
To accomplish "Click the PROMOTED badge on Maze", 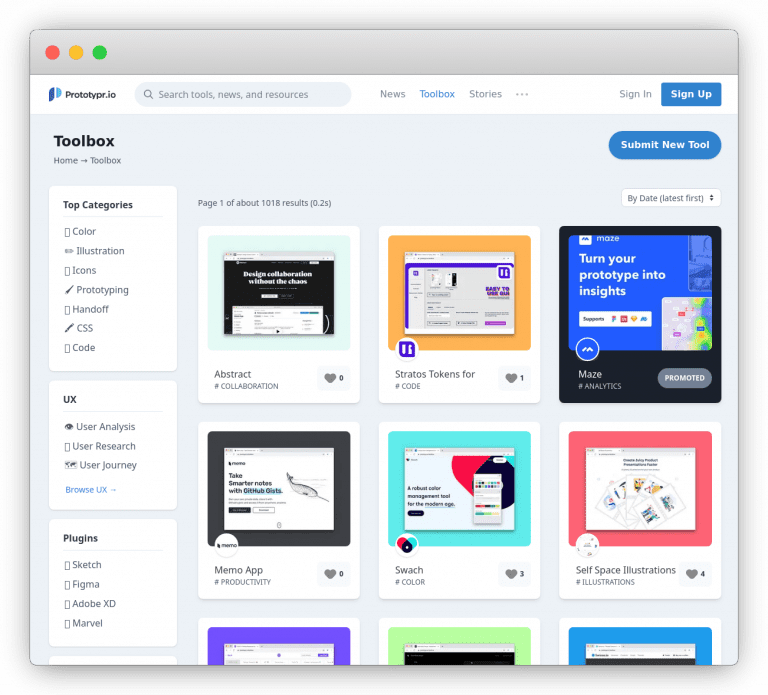I will [x=684, y=378].
